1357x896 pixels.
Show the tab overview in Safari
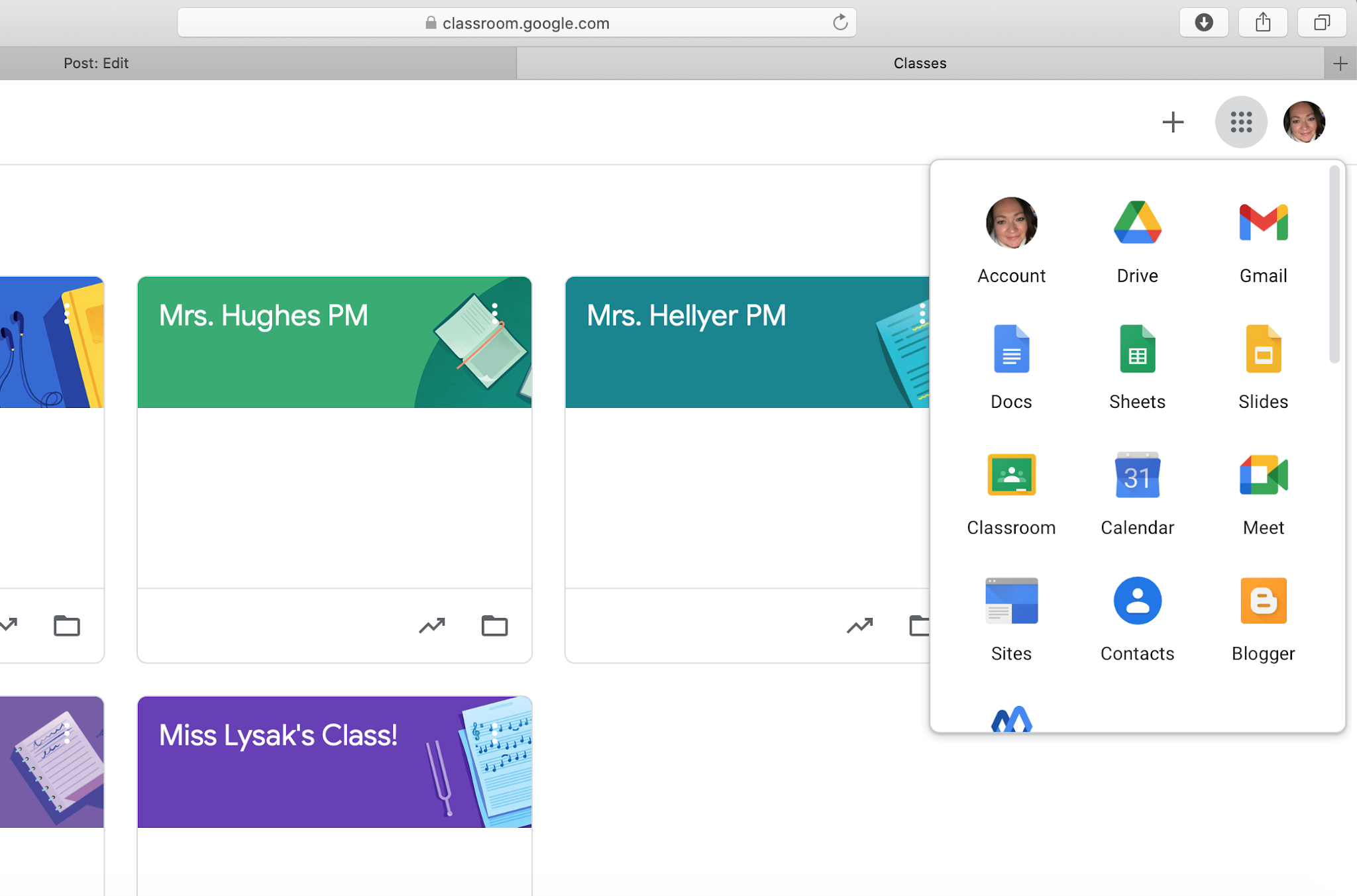(1322, 23)
